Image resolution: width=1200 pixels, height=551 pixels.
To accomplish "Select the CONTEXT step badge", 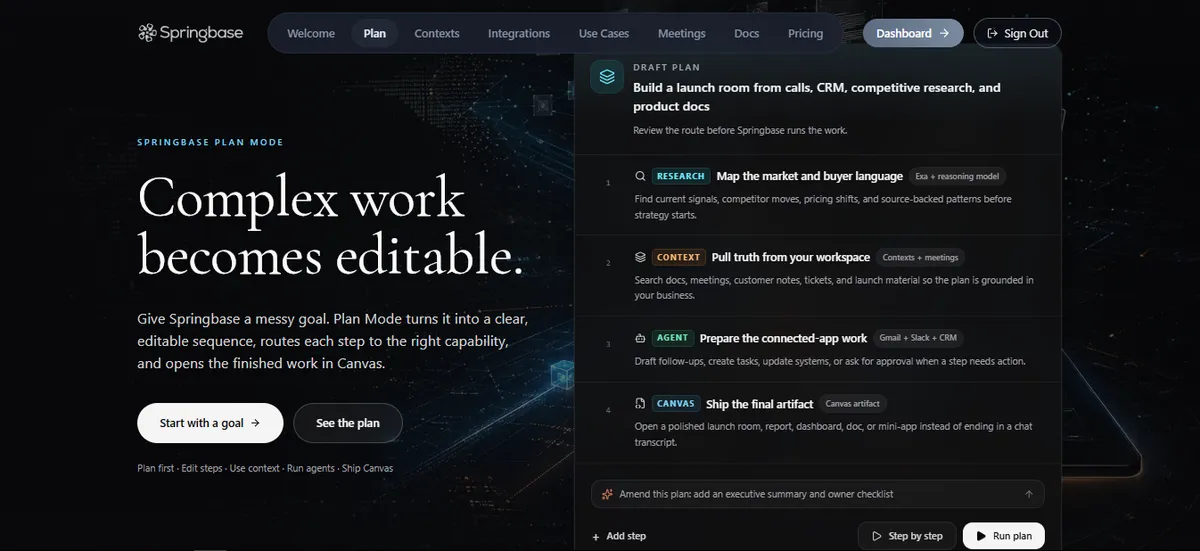I will (x=680, y=257).
